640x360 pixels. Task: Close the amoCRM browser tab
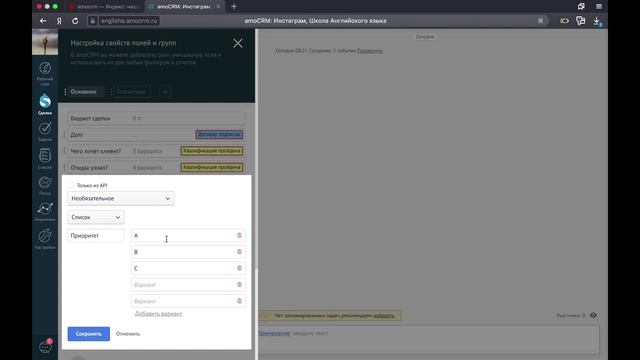point(218,7)
